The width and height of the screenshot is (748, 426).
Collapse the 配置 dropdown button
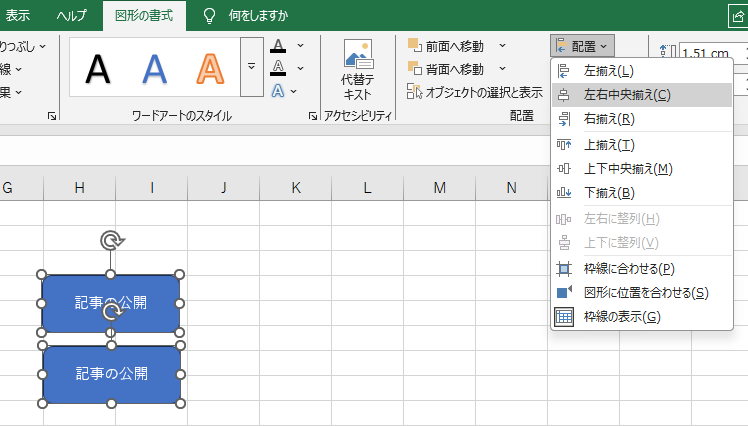click(581, 45)
